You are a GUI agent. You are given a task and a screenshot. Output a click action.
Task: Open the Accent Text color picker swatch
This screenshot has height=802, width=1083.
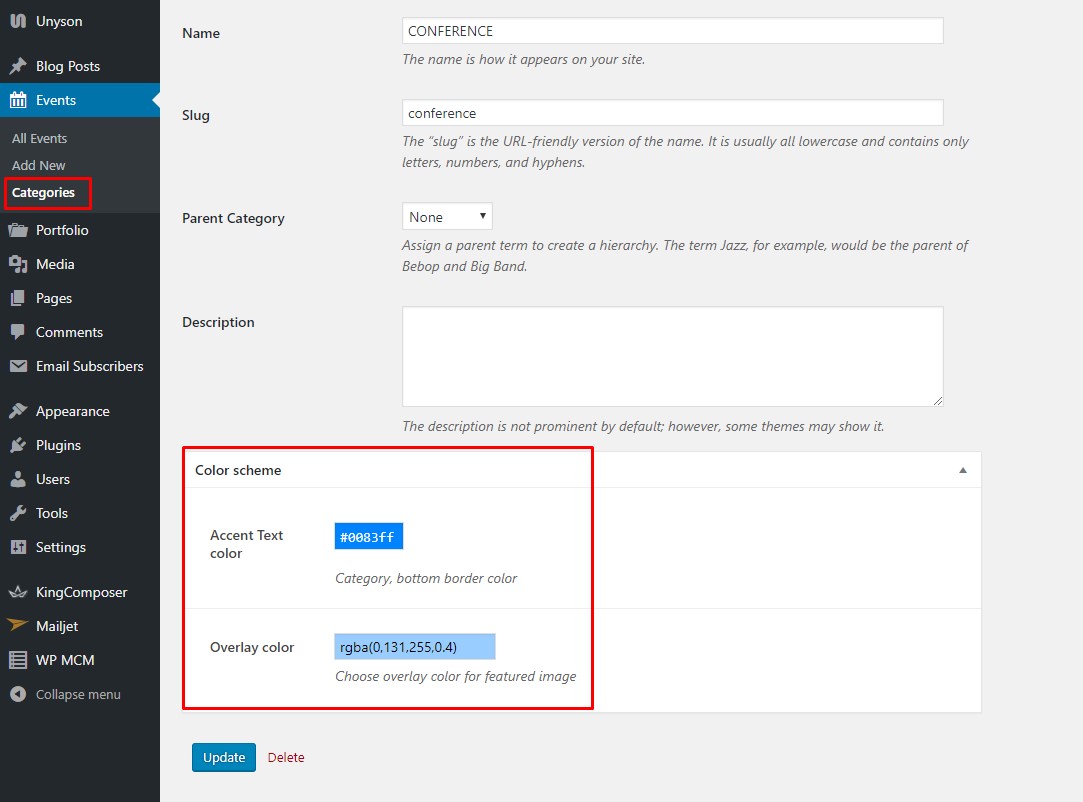click(368, 537)
